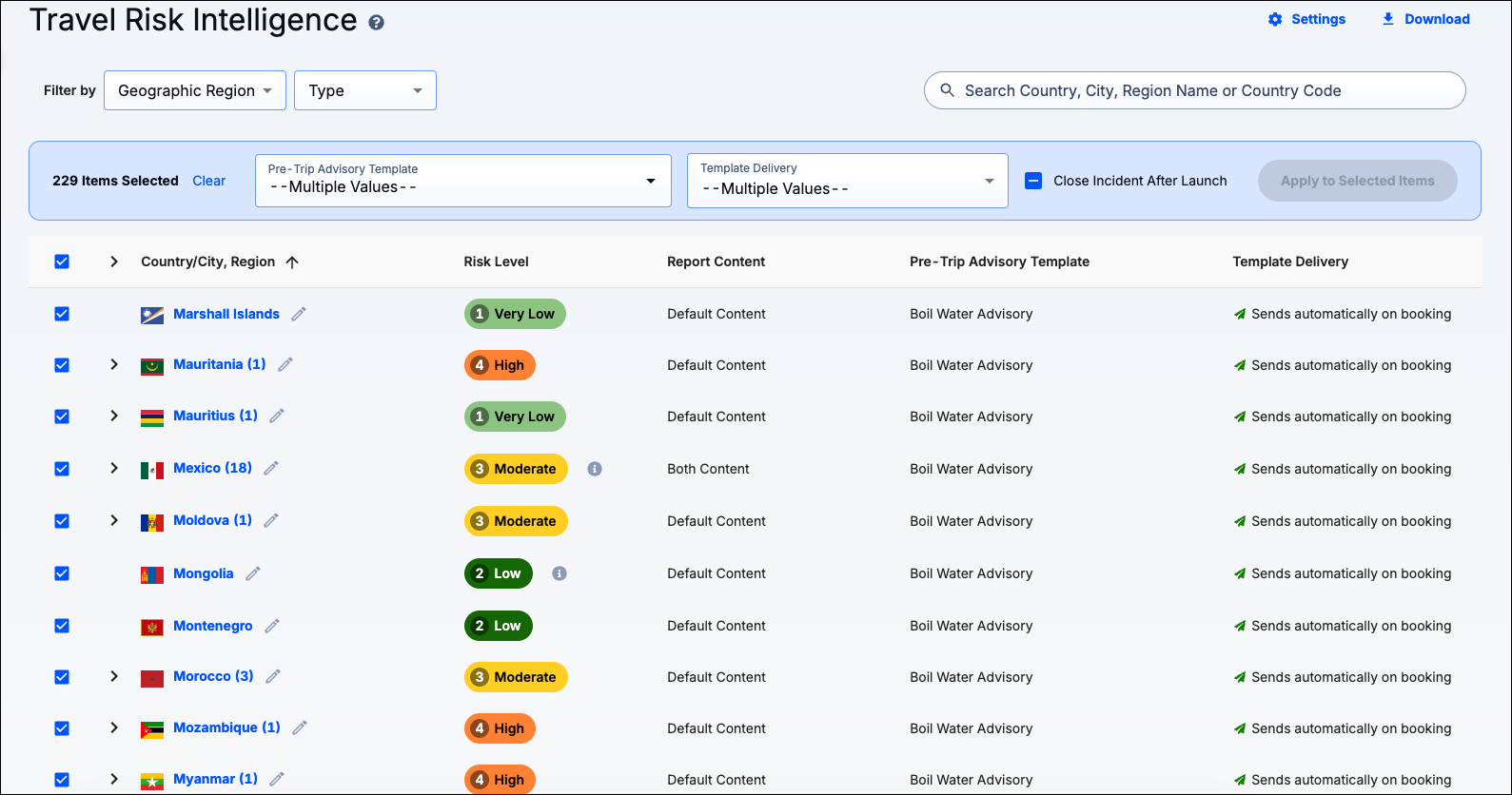The width and height of the screenshot is (1512, 795).
Task: Click the help icon beside Travel Risk Intelligence
Action: click(377, 23)
